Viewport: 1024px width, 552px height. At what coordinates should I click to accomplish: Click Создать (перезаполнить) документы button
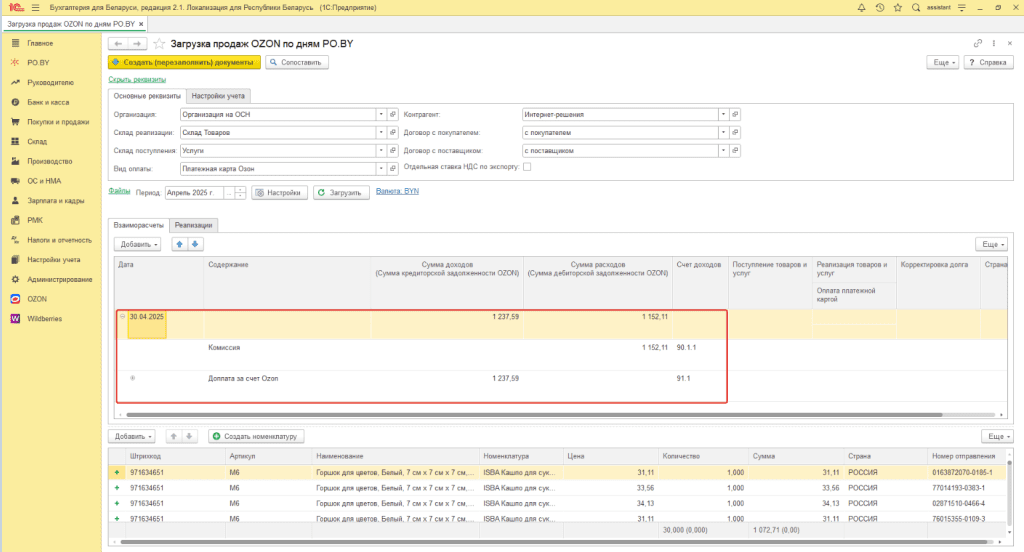tap(184, 63)
